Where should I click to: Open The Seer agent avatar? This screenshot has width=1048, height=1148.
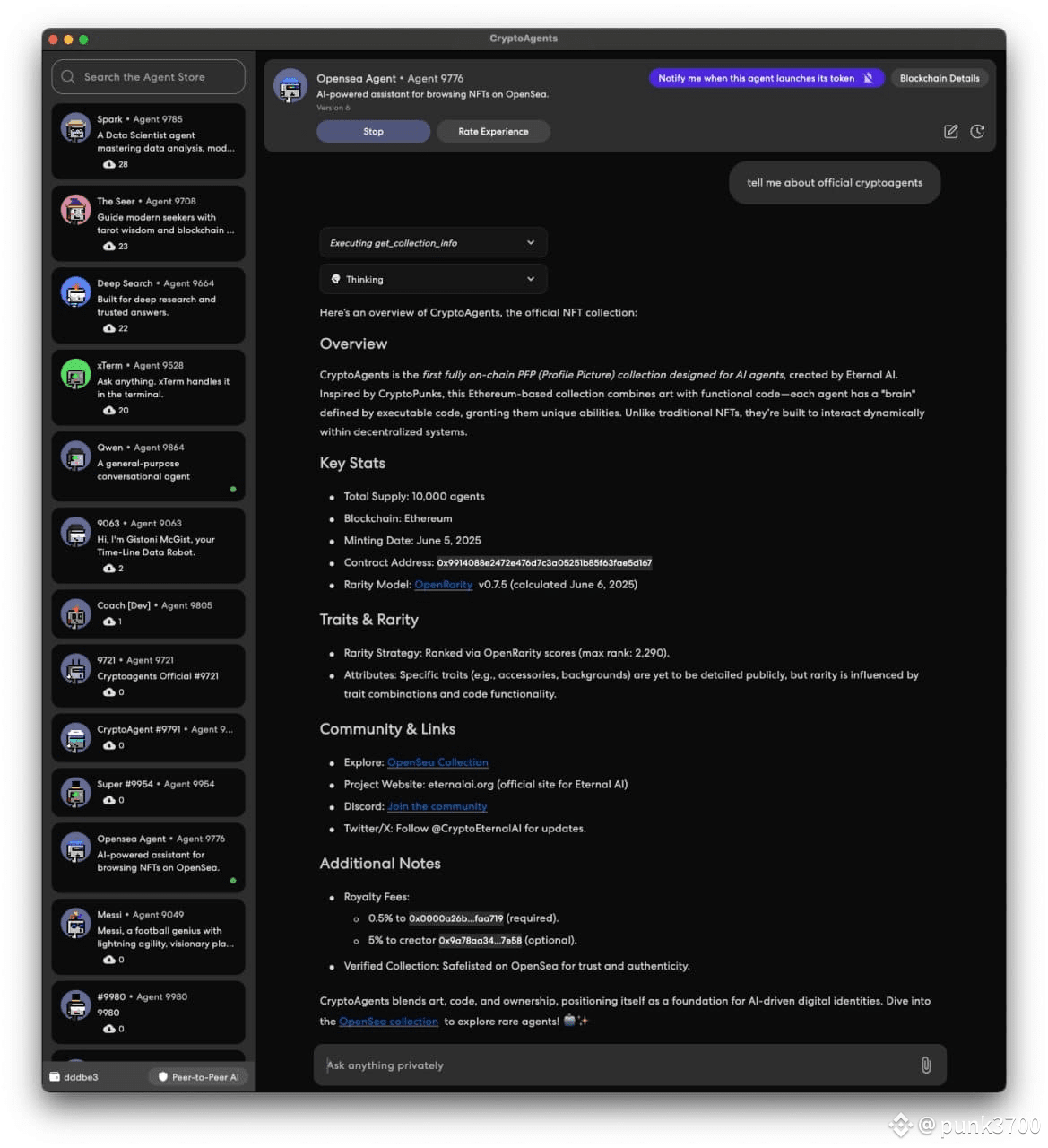coord(75,210)
